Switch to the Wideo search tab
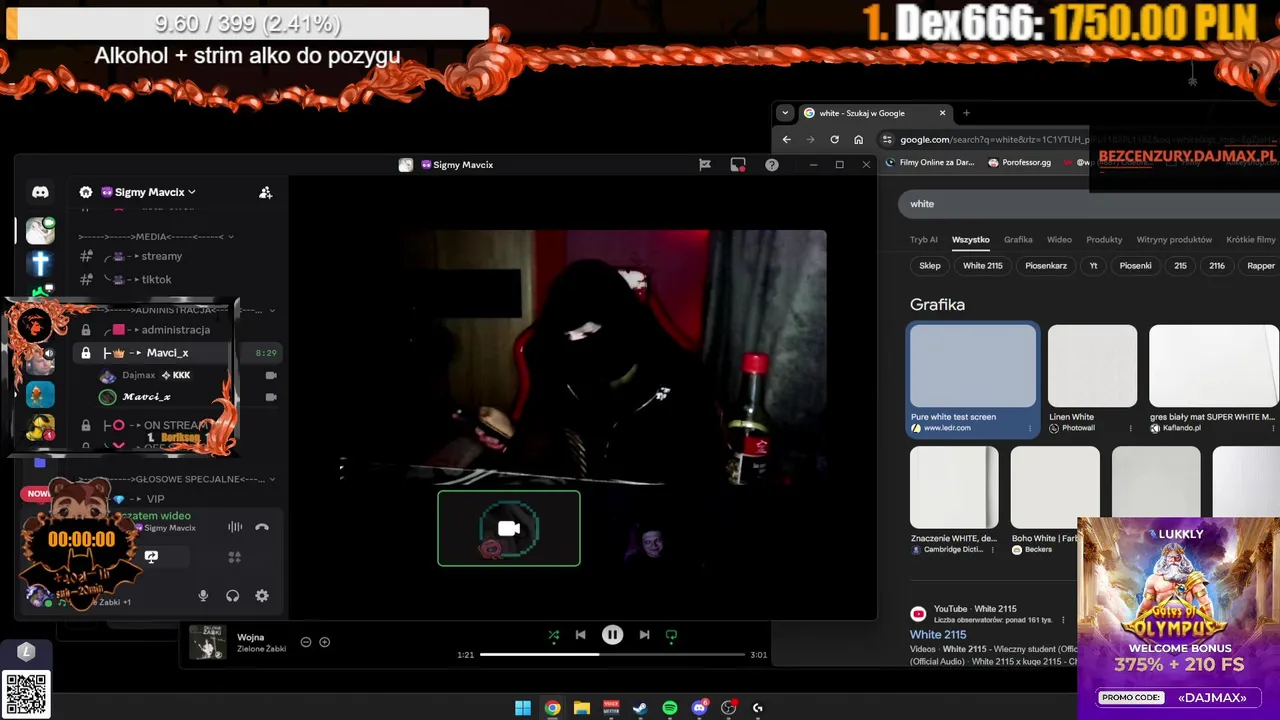This screenshot has height=720, width=1280. [1059, 240]
